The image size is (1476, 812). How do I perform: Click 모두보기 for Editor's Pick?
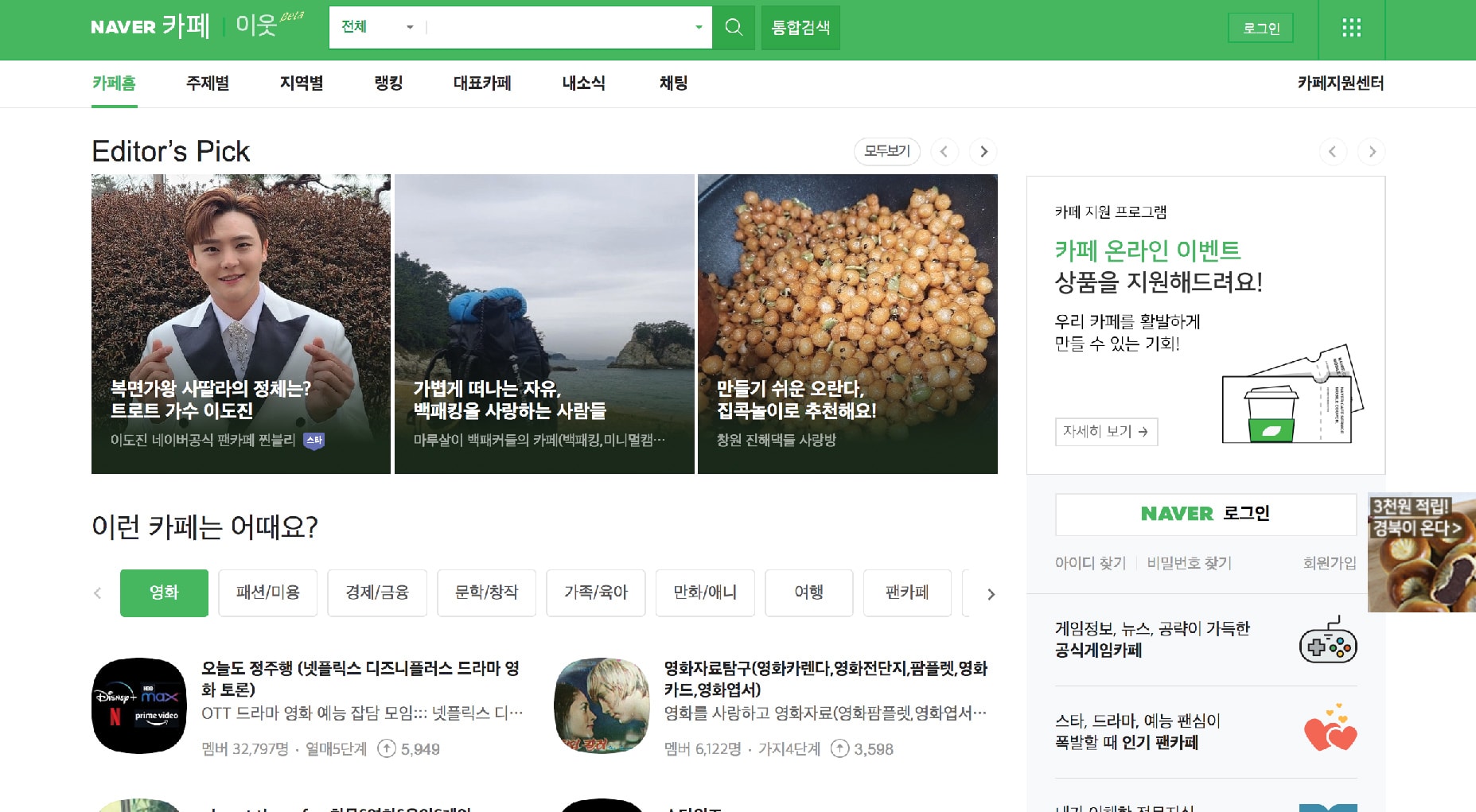pos(886,151)
